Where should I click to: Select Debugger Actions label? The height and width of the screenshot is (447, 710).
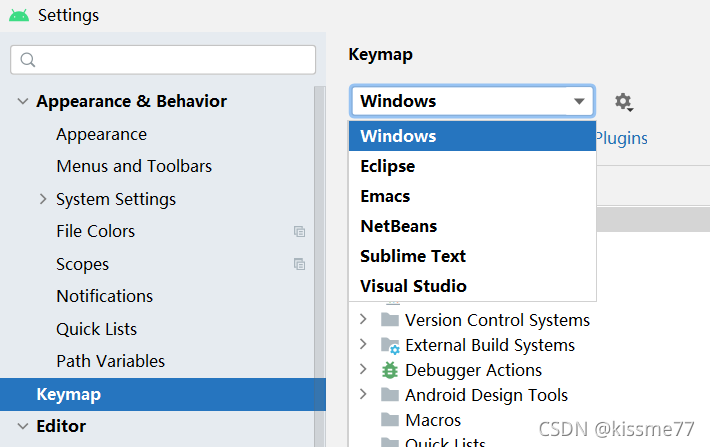473,370
